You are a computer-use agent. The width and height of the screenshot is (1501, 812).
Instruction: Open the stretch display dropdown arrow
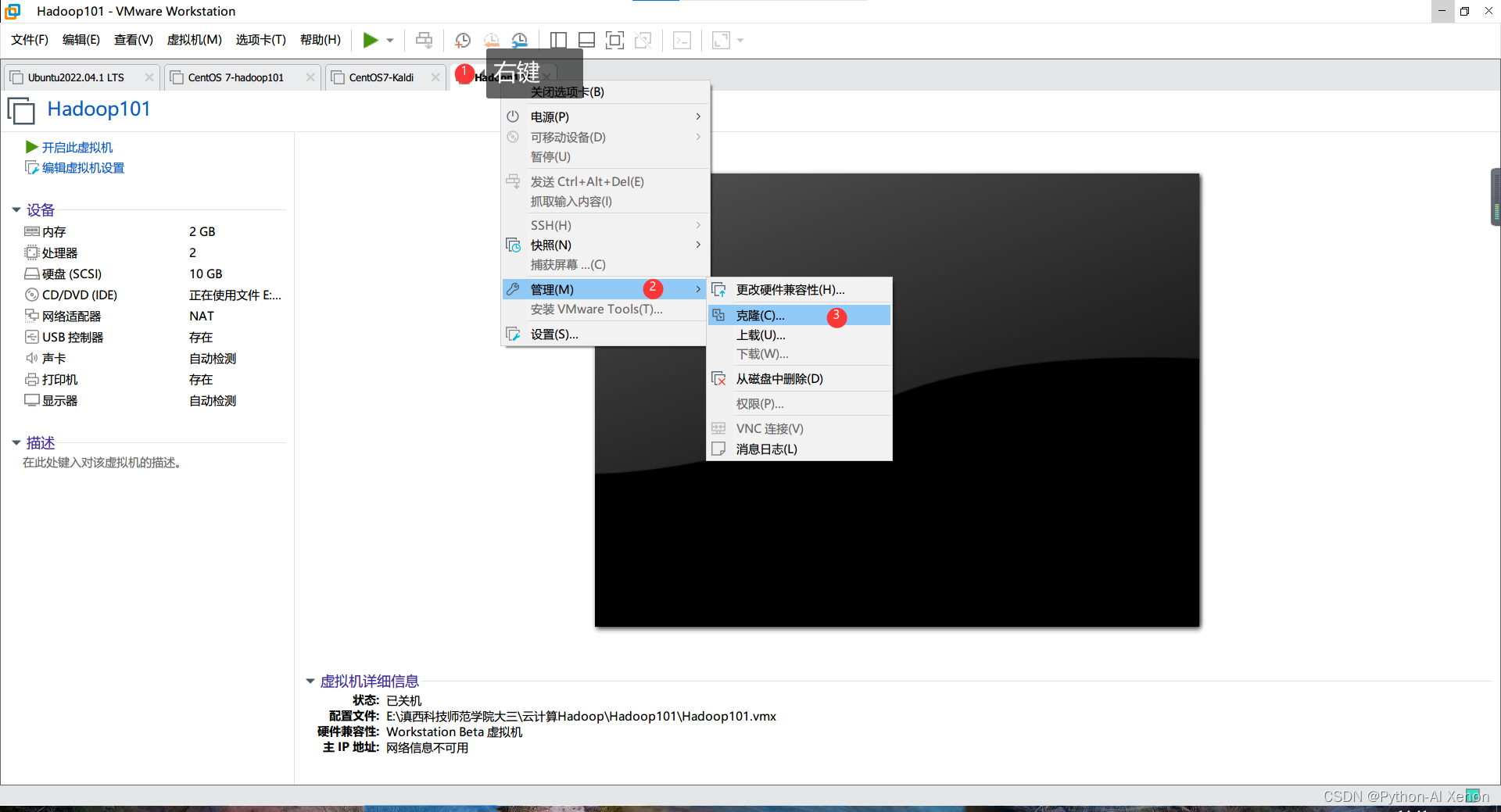(740, 41)
